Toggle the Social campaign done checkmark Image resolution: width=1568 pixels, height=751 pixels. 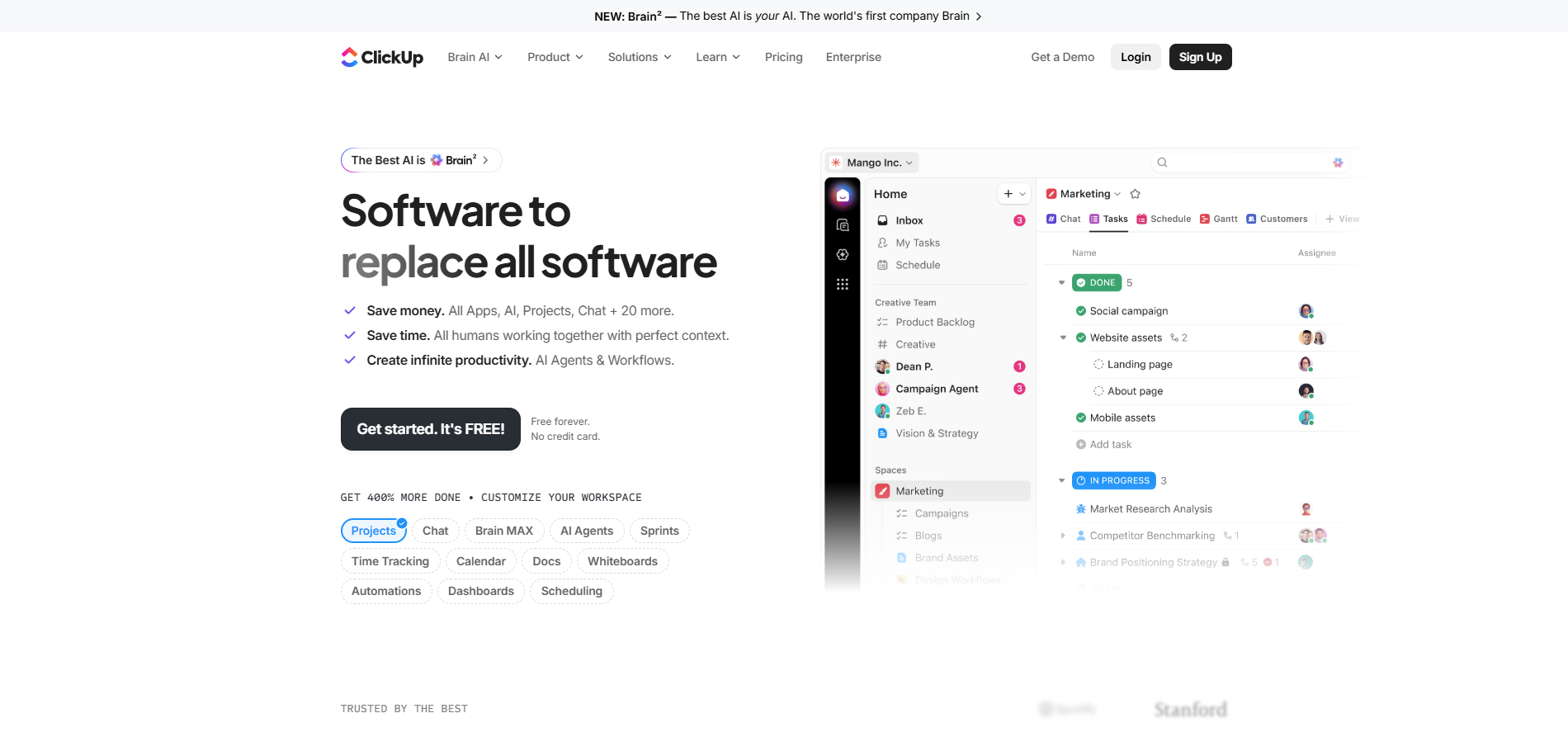click(x=1080, y=311)
